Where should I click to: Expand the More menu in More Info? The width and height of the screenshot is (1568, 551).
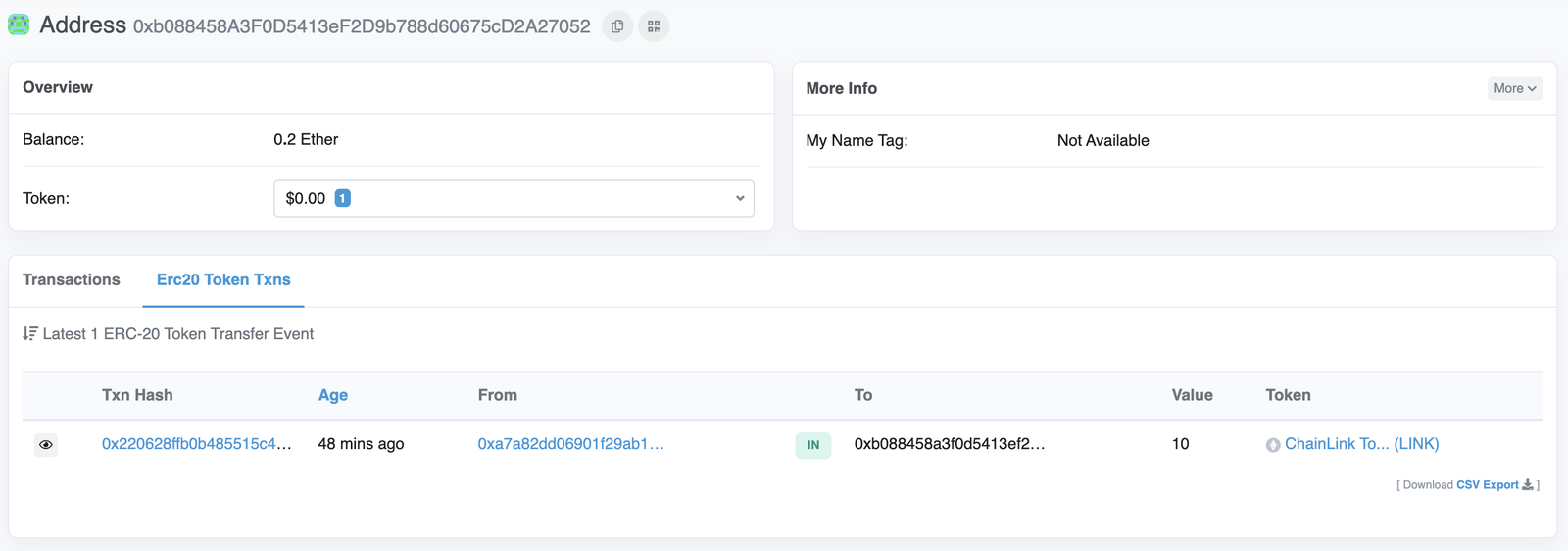(1515, 88)
